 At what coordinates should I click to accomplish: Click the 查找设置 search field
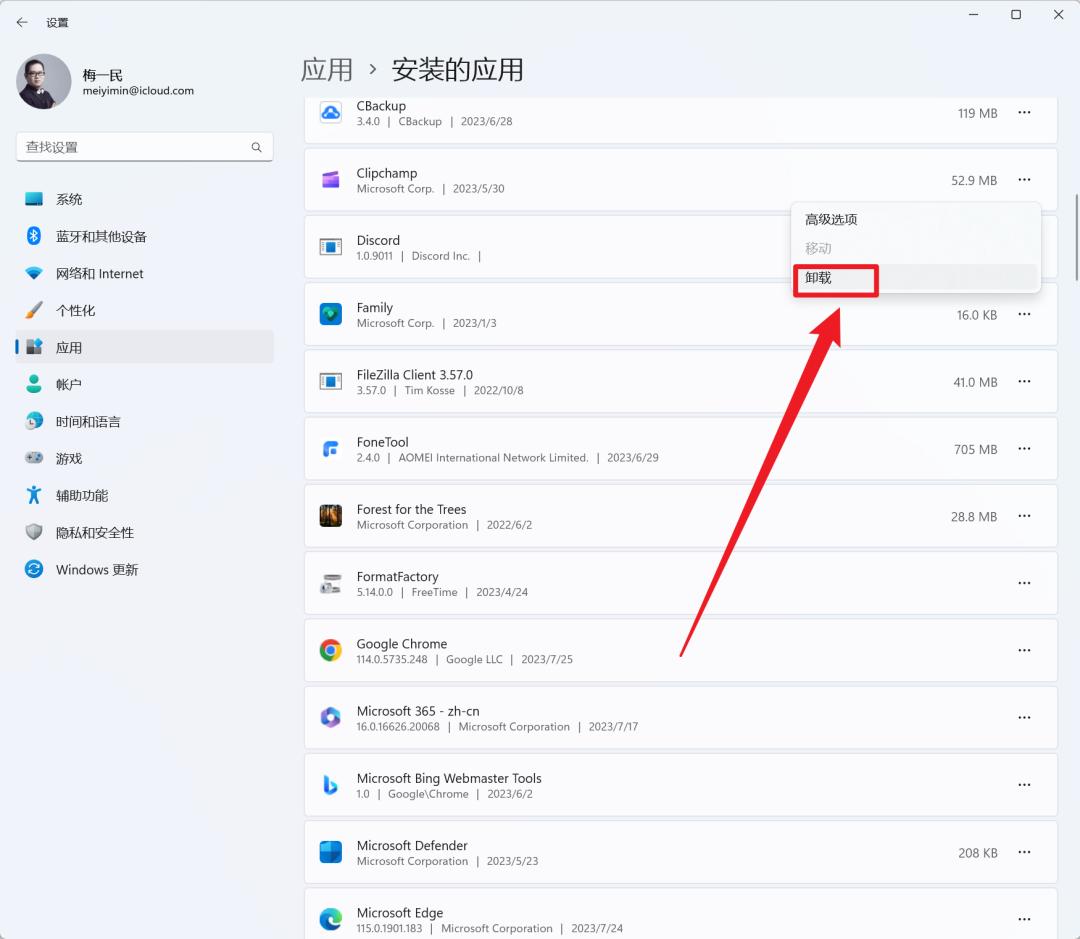point(144,146)
